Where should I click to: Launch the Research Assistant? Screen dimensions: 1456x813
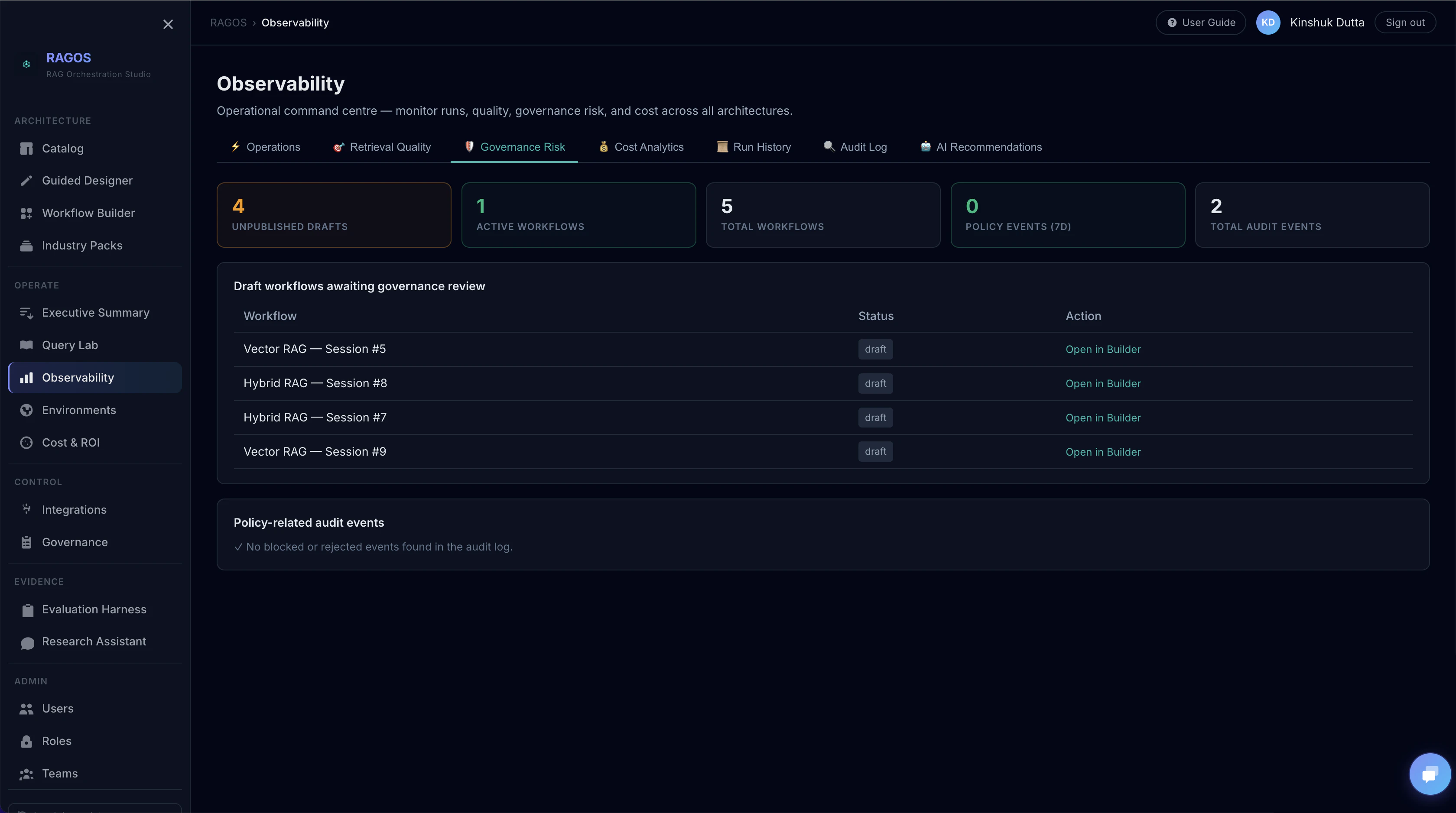click(94, 641)
